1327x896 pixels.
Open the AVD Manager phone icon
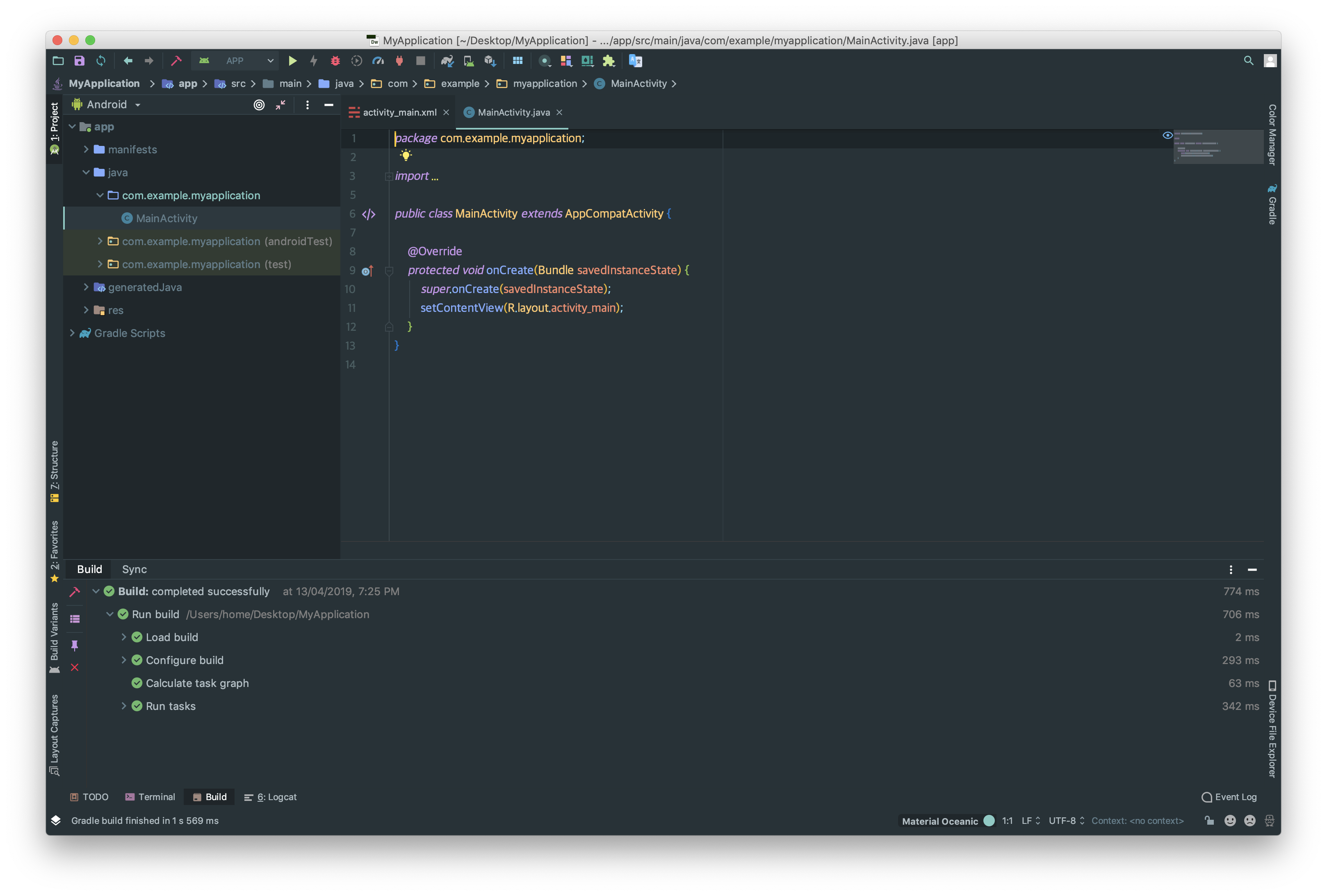click(x=468, y=61)
